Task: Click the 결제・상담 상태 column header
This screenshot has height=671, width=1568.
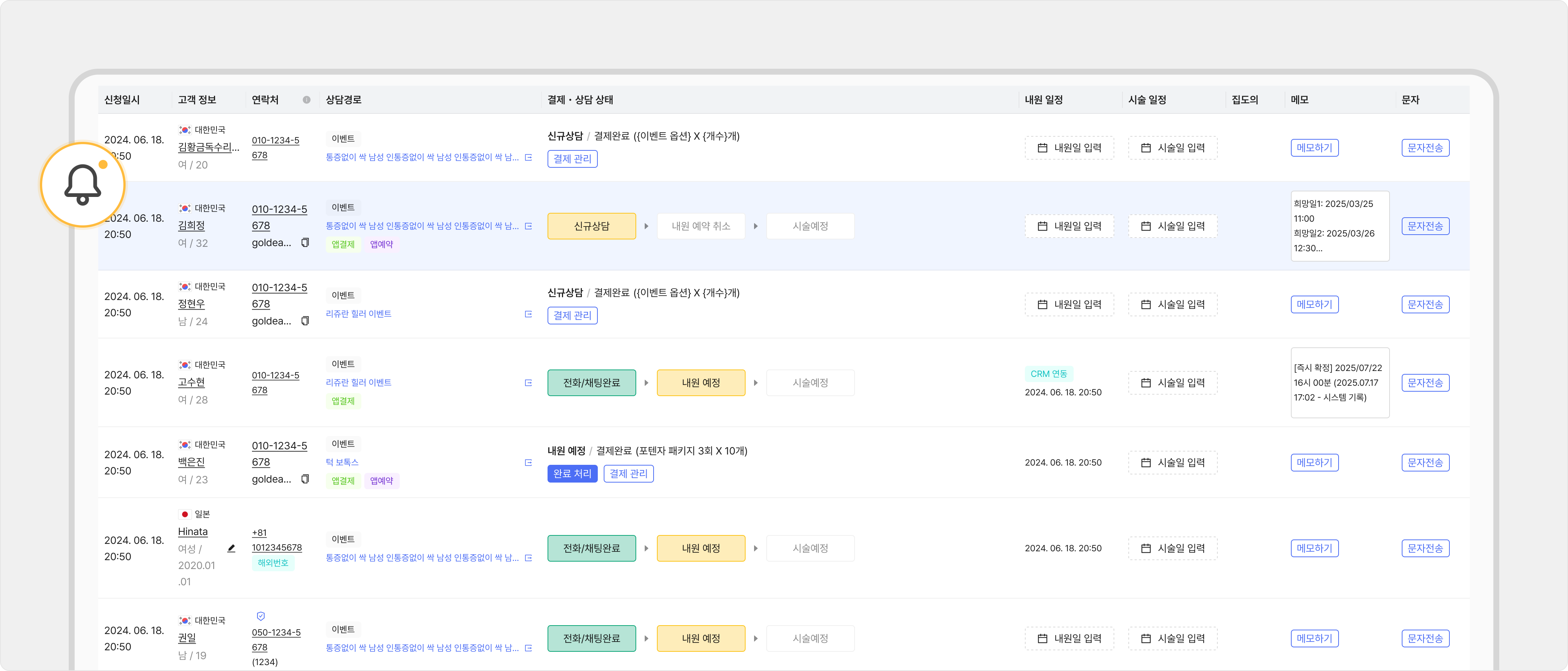Action: [579, 100]
